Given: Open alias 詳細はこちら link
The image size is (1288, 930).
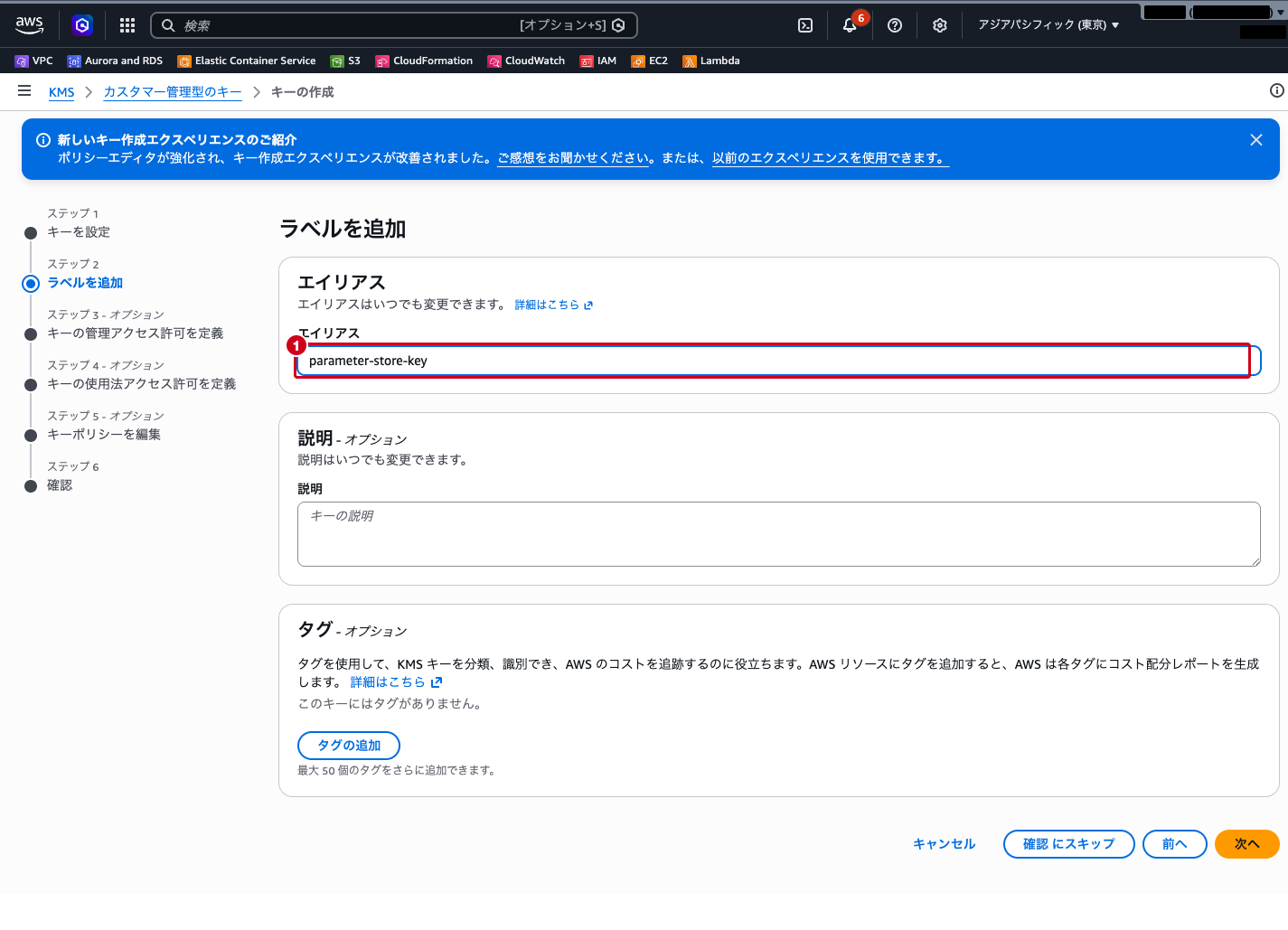Looking at the screenshot, I should tap(554, 305).
